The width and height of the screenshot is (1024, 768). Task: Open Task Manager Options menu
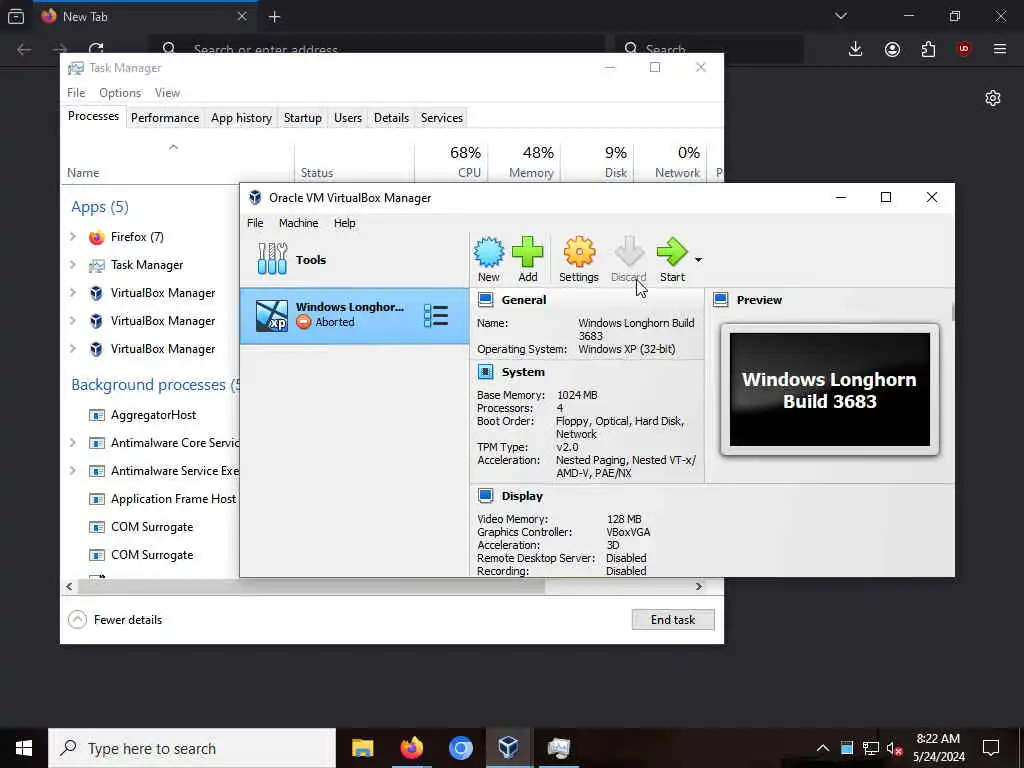pos(120,93)
